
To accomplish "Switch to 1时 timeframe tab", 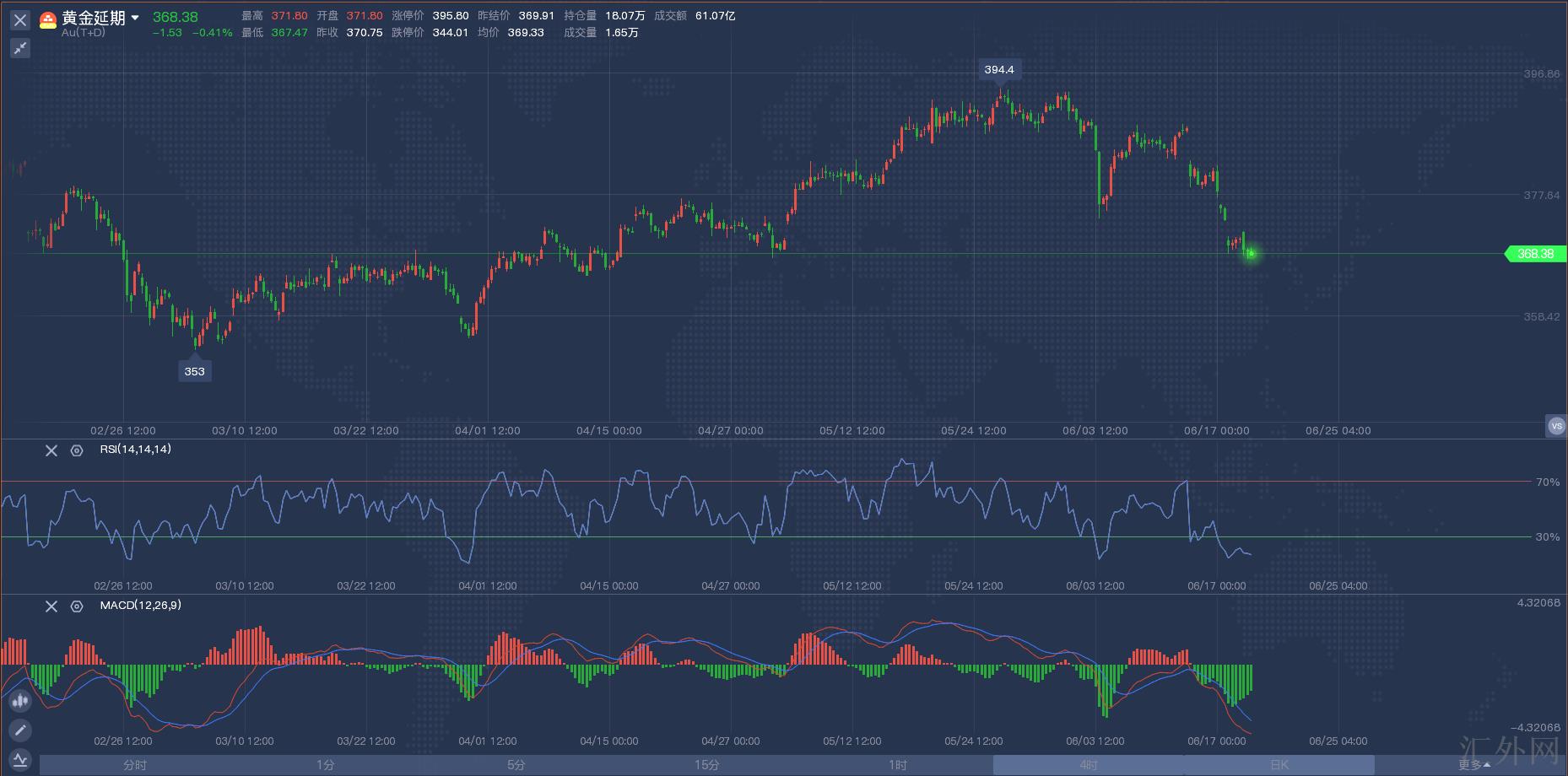I will [x=898, y=765].
